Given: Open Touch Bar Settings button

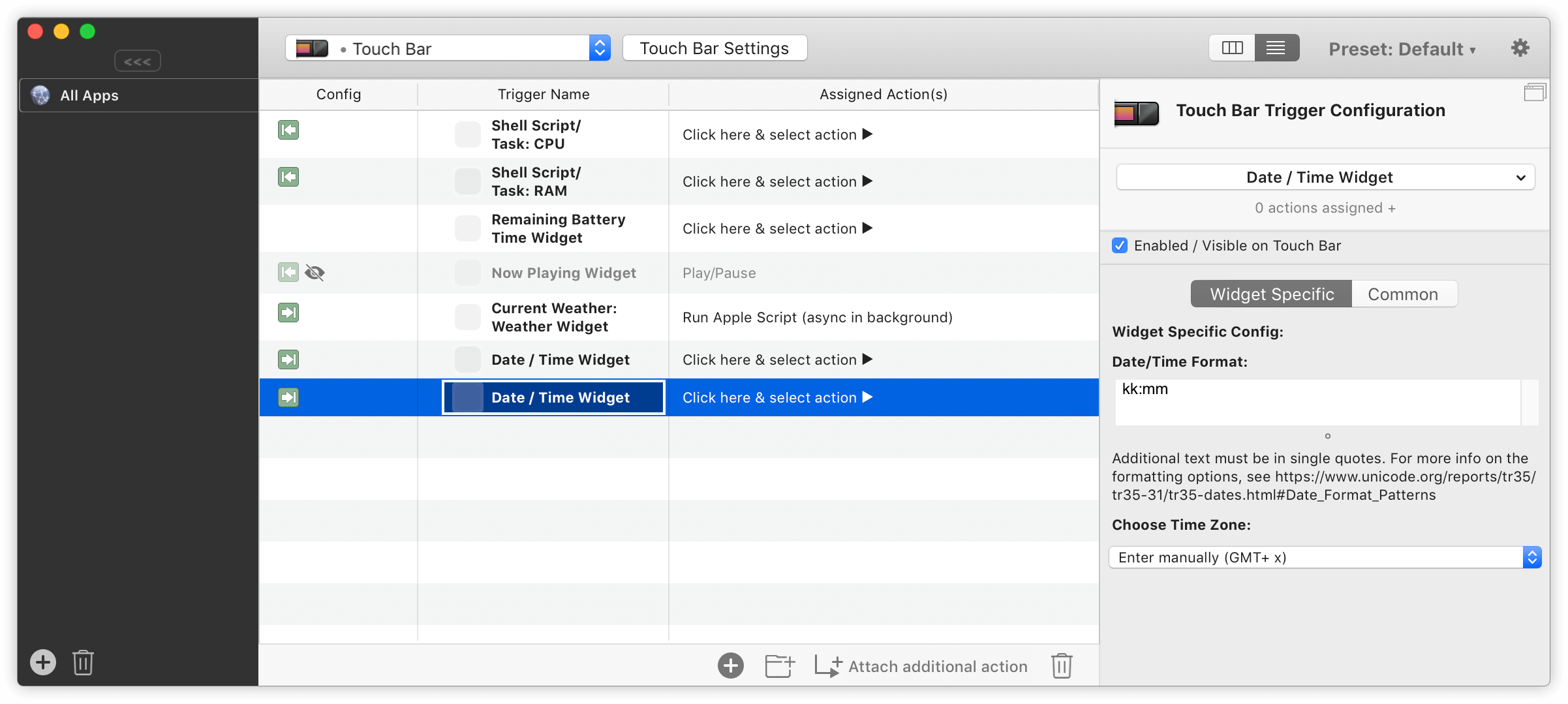Looking at the screenshot, I should (715, 48).
